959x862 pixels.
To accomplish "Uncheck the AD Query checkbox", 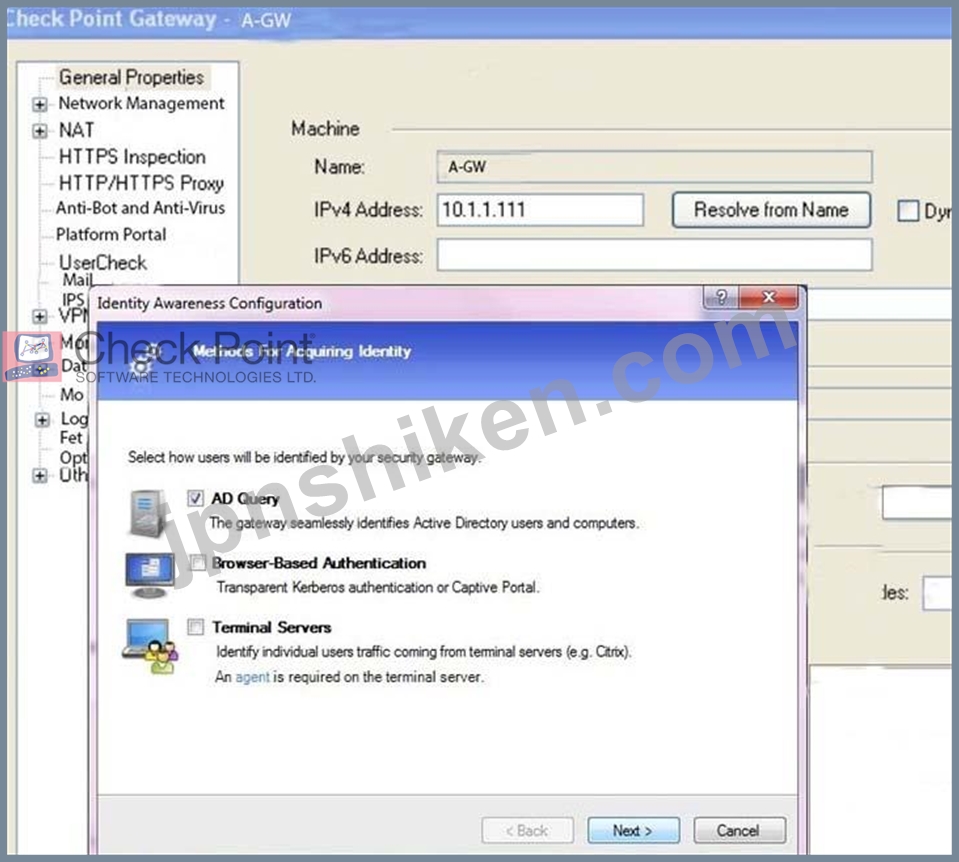I will [195, 499].
